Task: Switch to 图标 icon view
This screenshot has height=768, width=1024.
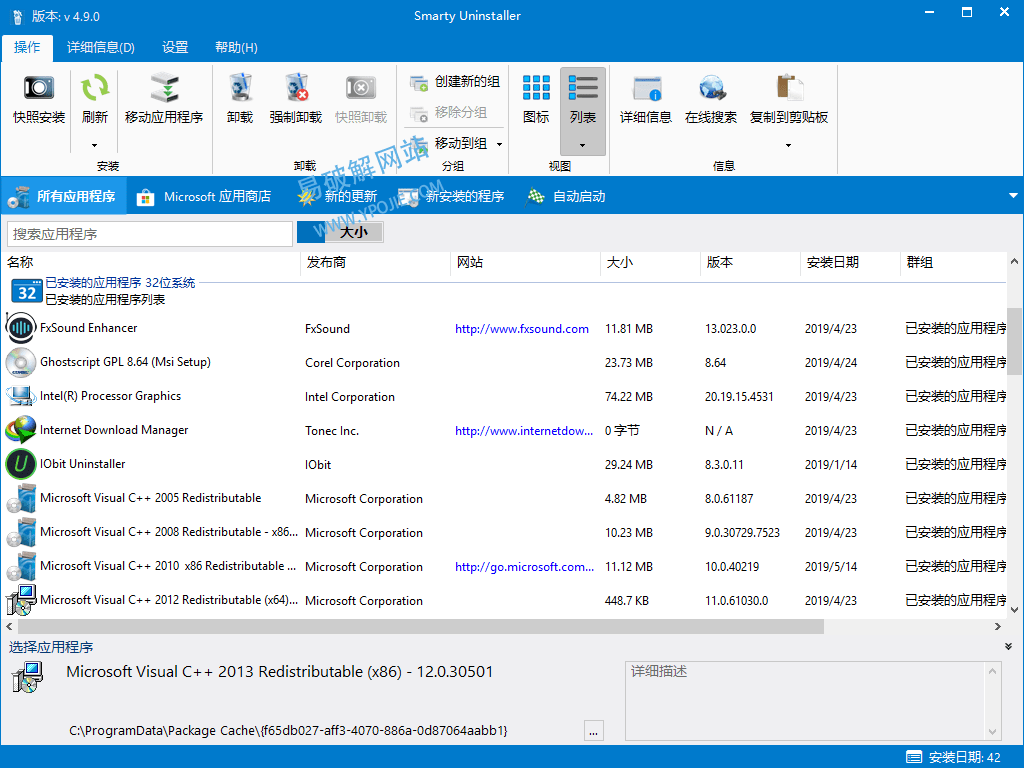Action: tap(536, 100)
